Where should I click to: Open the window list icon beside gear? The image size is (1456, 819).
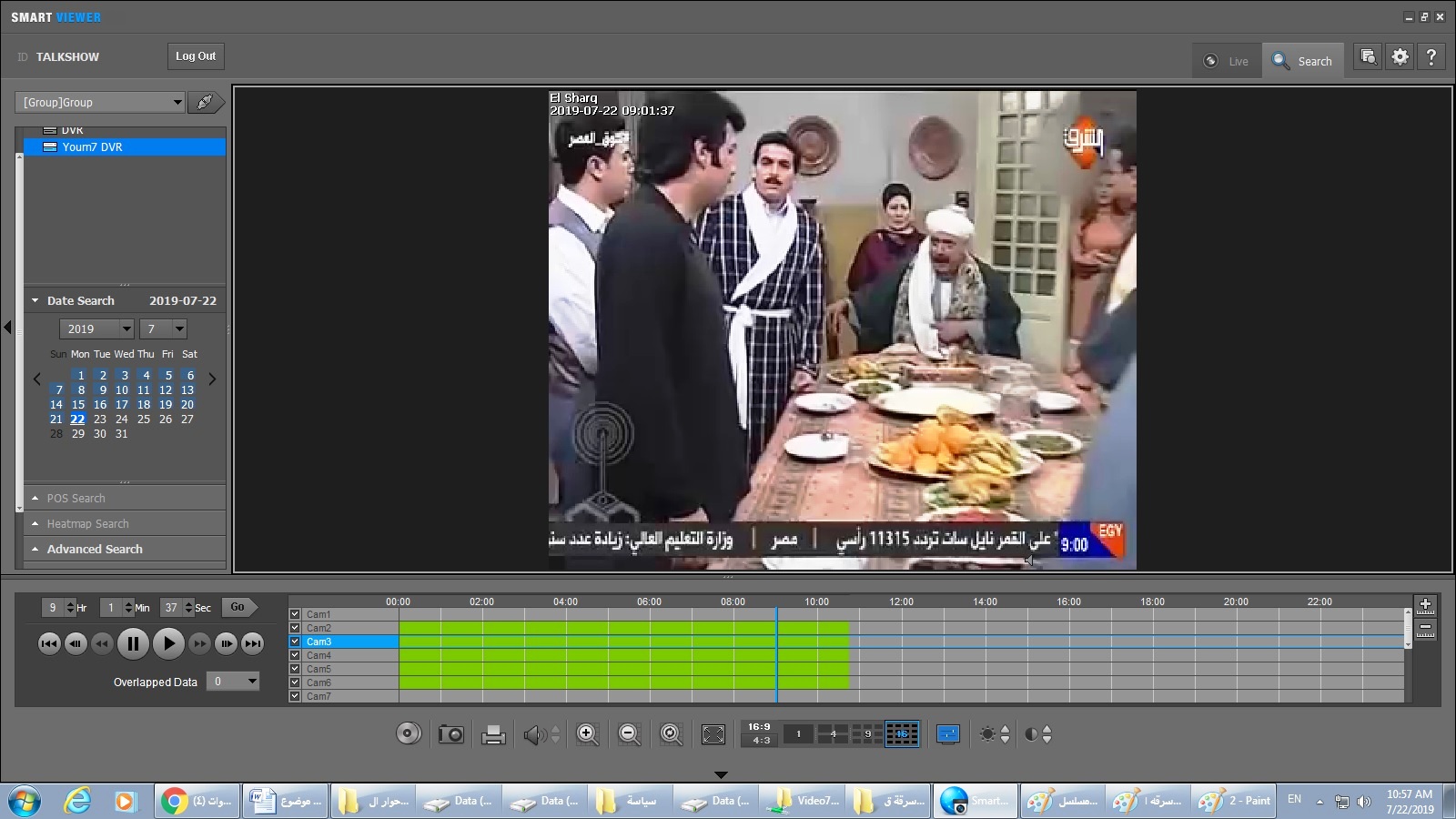pyautogui.click(x=1368, y=56)
